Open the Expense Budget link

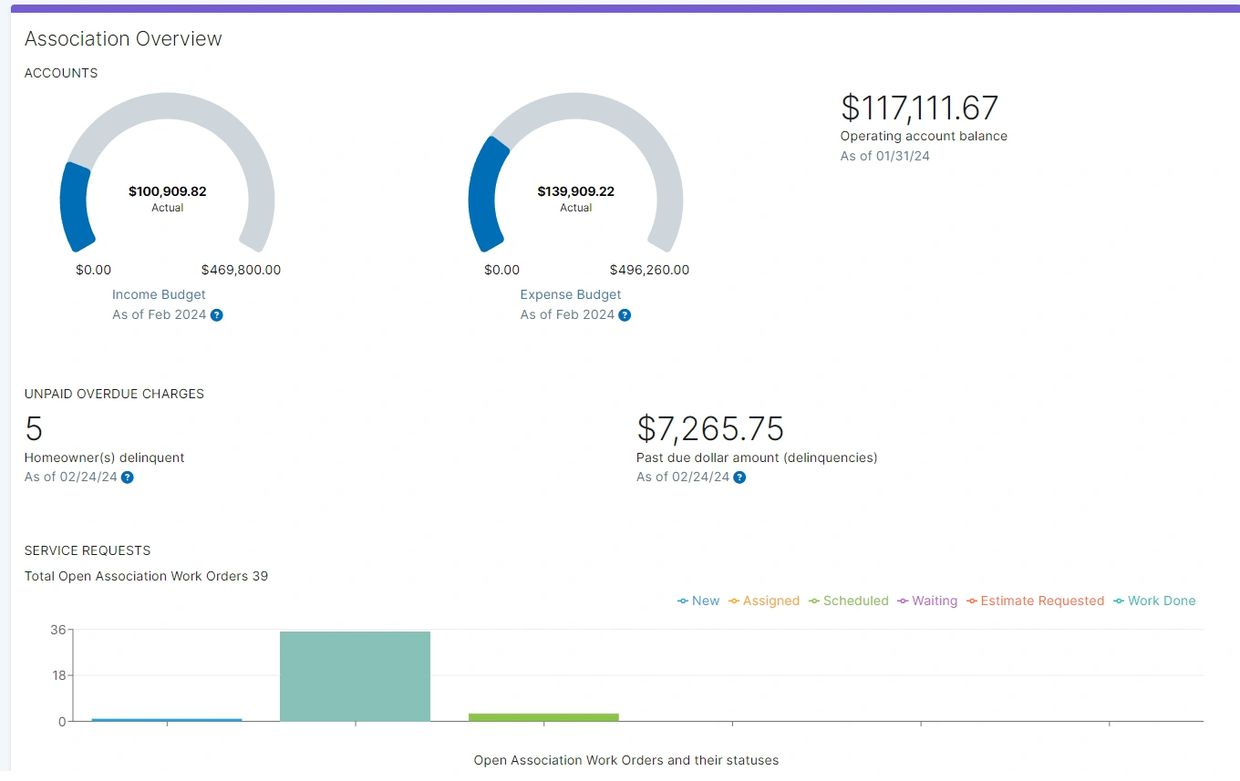click(x=570, y=295)
